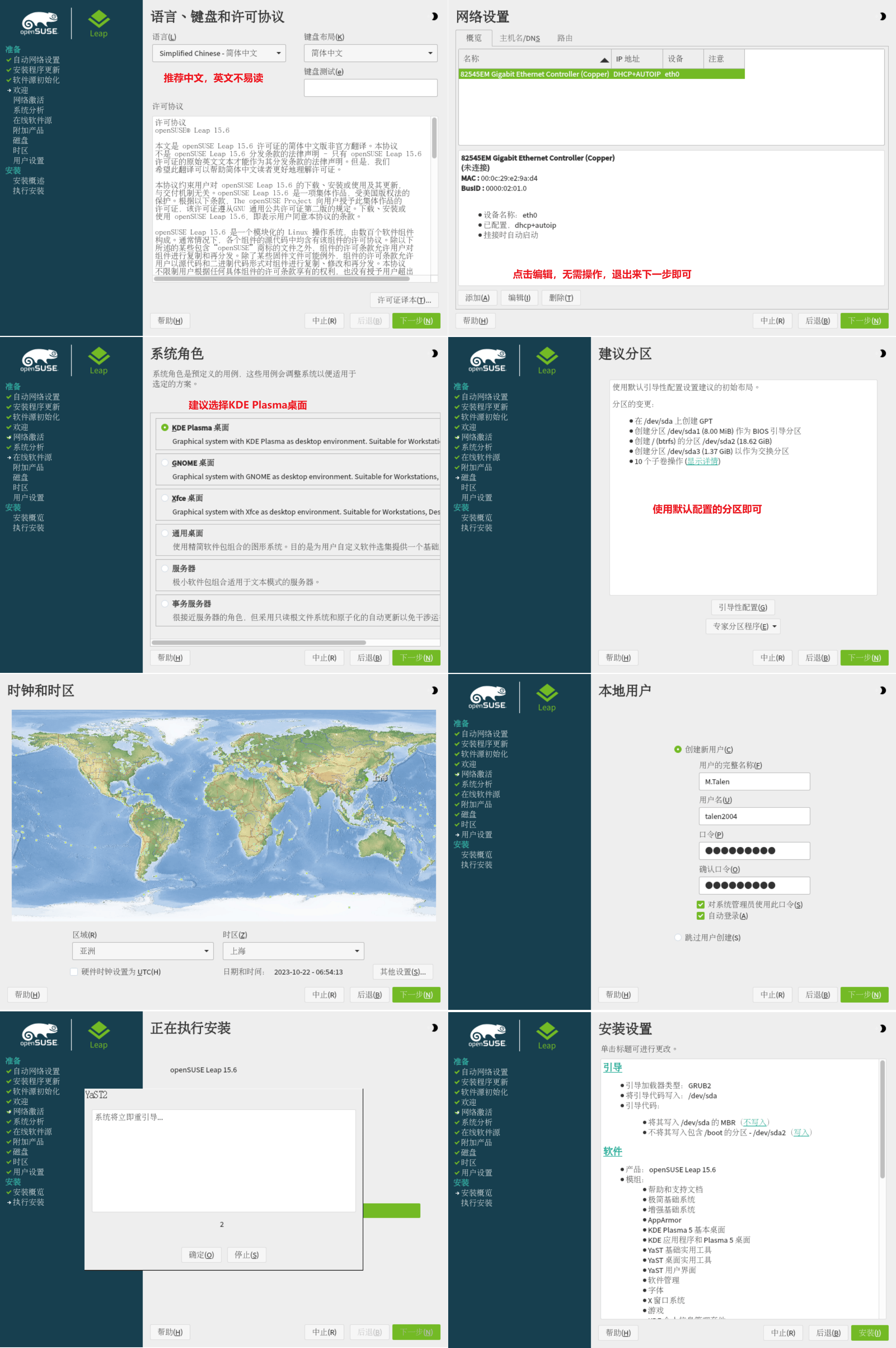Click moon icon in system role panel
This screenshot has height=1348, width=896.
tap(434, 353)
